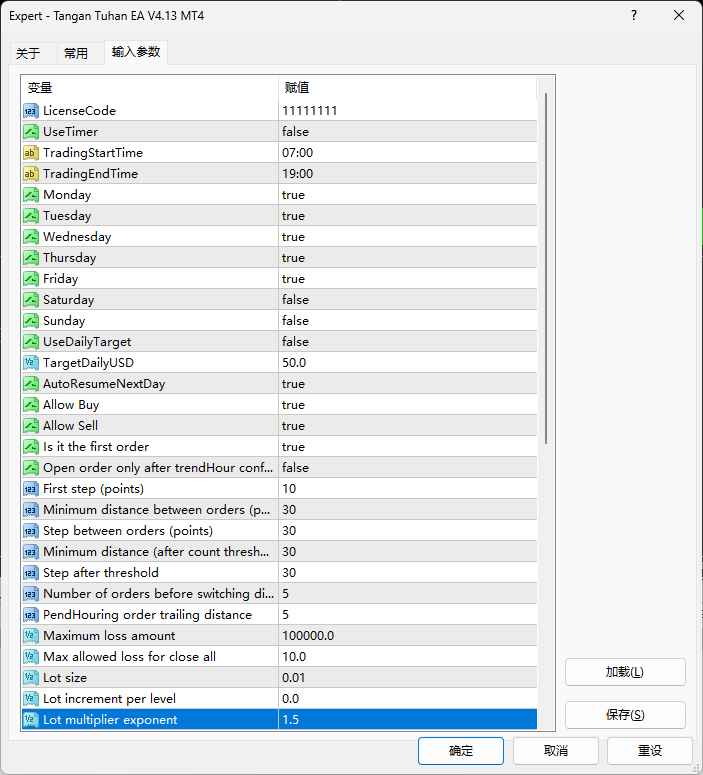Screen dimensions: 703x775
Task: Click the string icon beside TradingEndTime
Action: coord(31,174)
